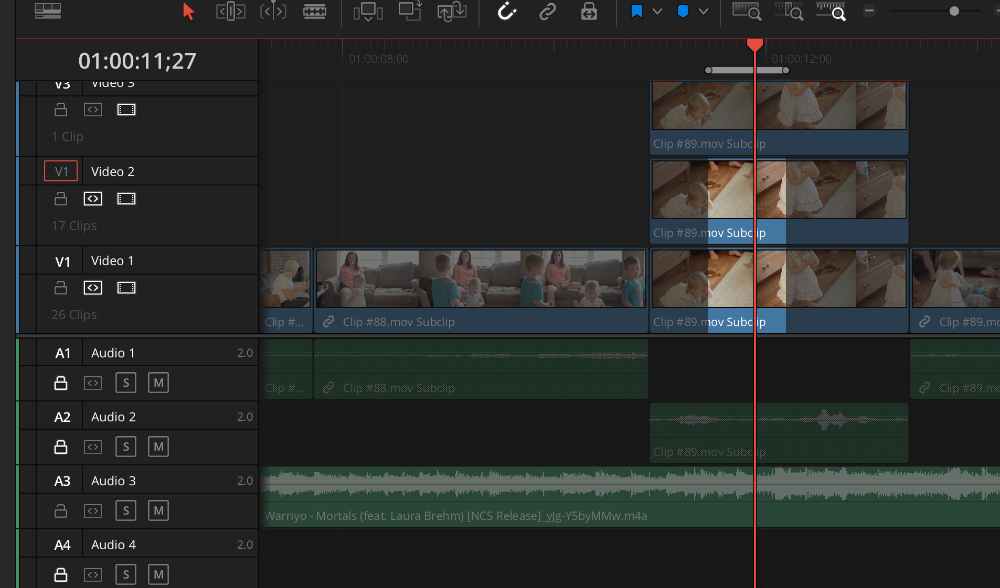The width and height of the screenshot is (1000, 588).
Task: Toggle auto track selector on Video 3
Action: tap(93, 110)
